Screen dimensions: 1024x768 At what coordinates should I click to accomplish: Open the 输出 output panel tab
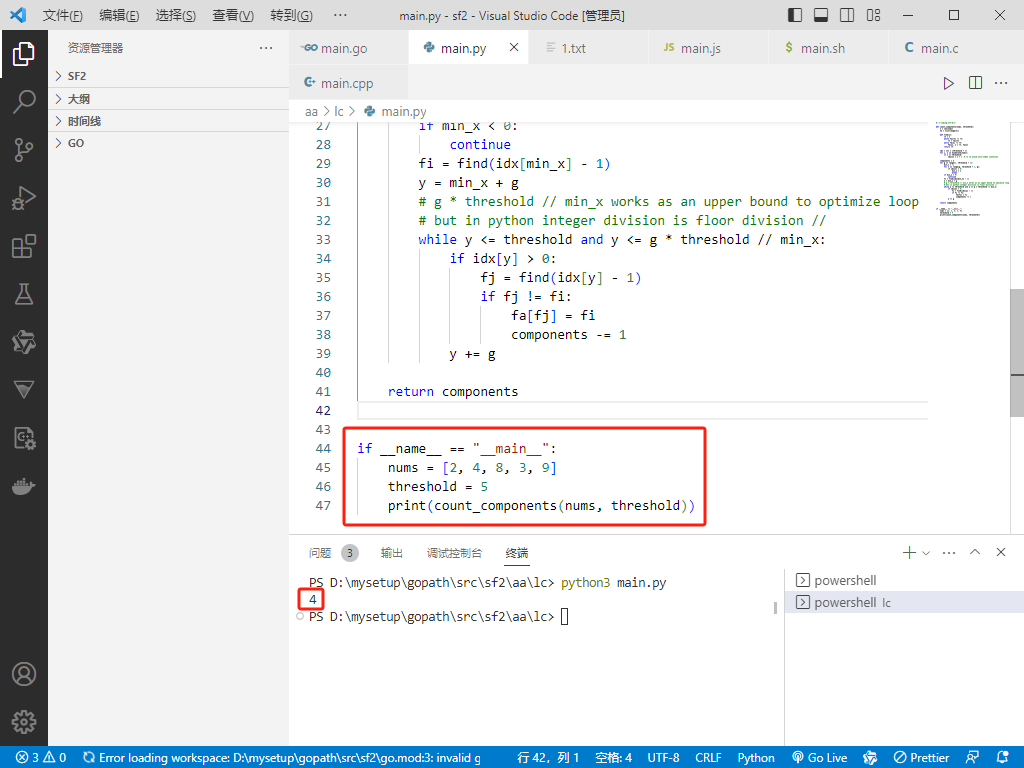point(392,553)
